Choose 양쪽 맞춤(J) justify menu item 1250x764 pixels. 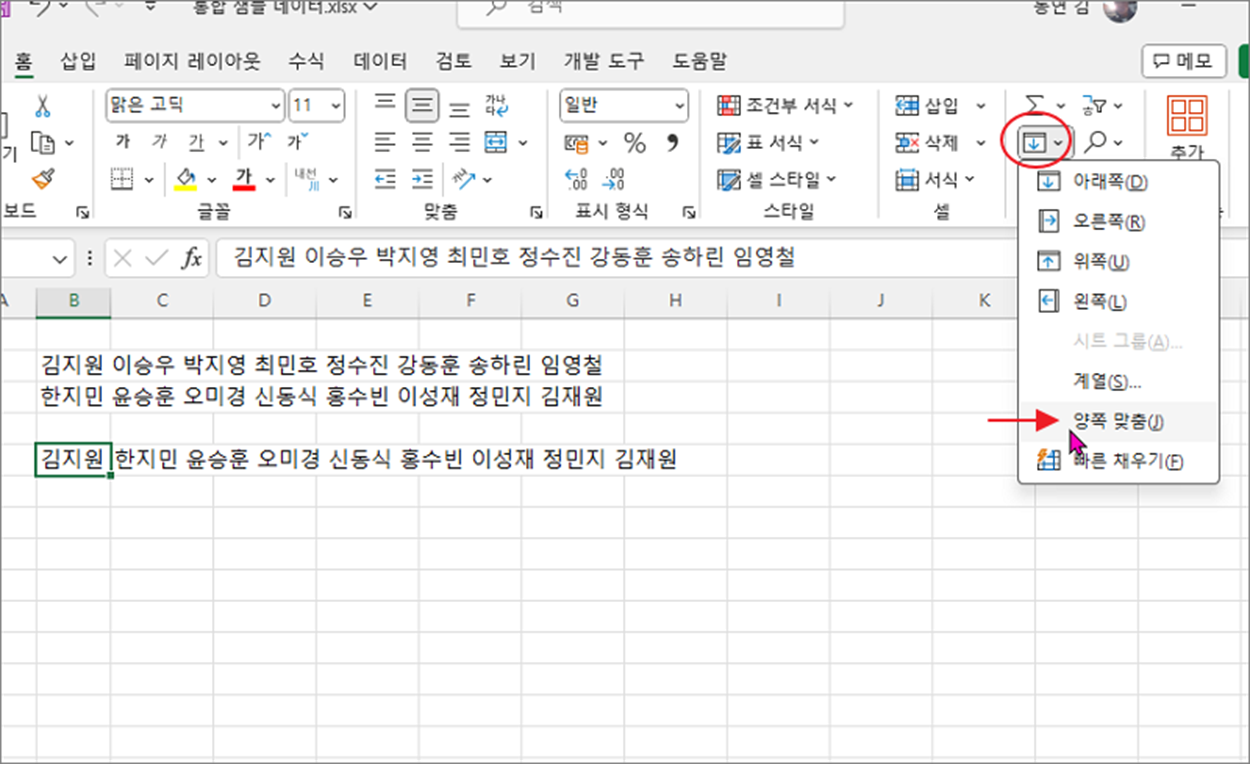click(1118, 422)
